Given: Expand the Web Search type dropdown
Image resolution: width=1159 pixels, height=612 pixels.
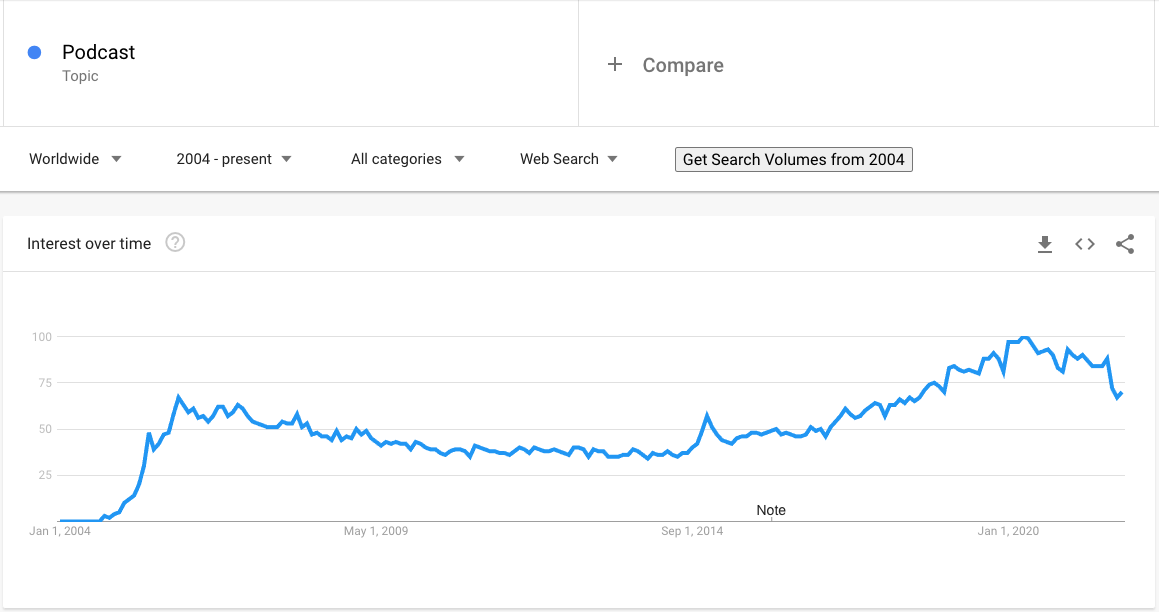Looking at the screenshot, I should point(568,159).
